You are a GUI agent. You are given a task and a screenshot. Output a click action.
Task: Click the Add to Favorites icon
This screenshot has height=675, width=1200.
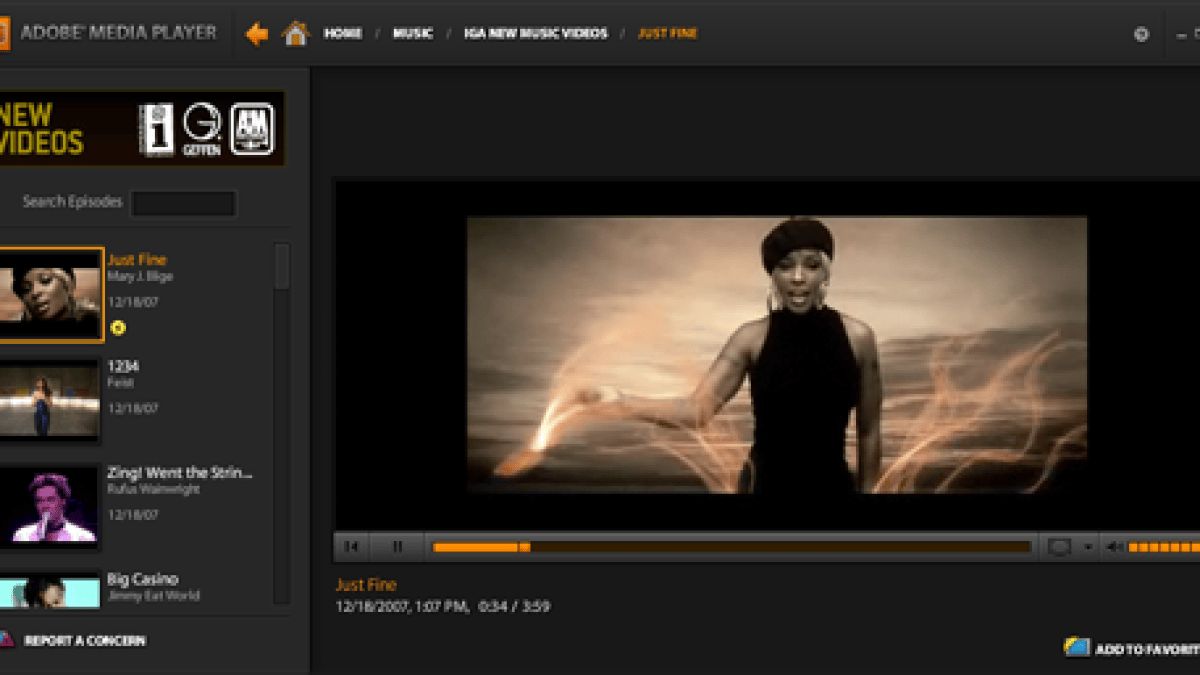[x=1077, y=647]
